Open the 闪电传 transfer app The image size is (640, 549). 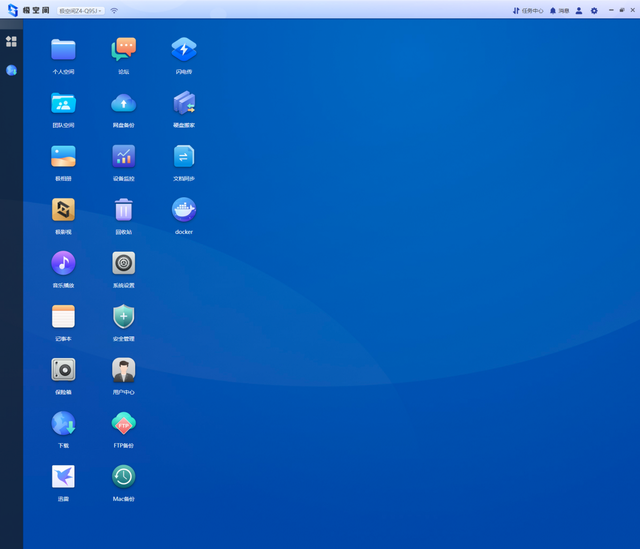pyautogui.click(x=184, y=49)
